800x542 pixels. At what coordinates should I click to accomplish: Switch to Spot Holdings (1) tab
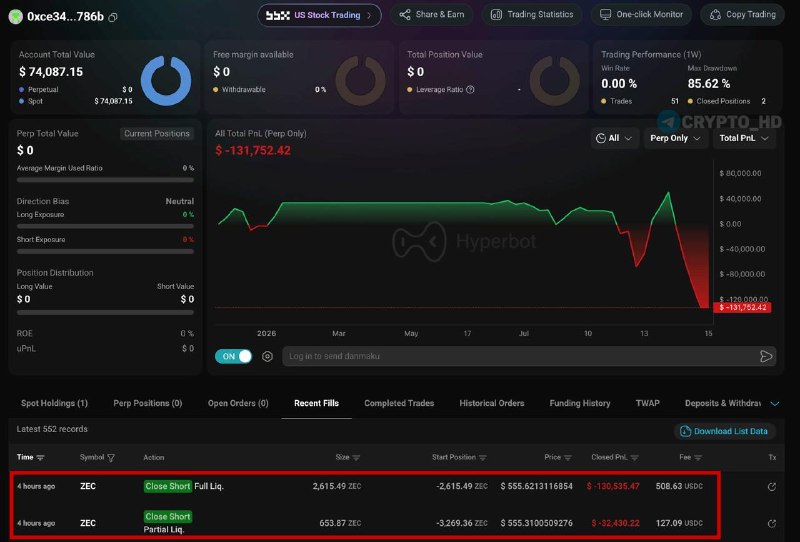pyautogui.click(x=54, y=403)
